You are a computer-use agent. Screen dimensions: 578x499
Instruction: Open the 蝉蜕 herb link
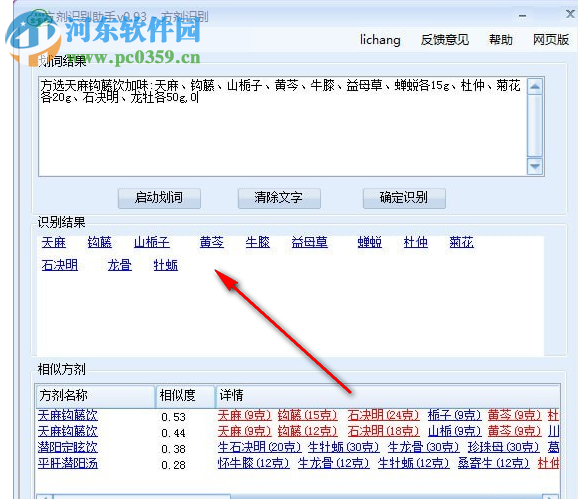click(x=370, y=242)
